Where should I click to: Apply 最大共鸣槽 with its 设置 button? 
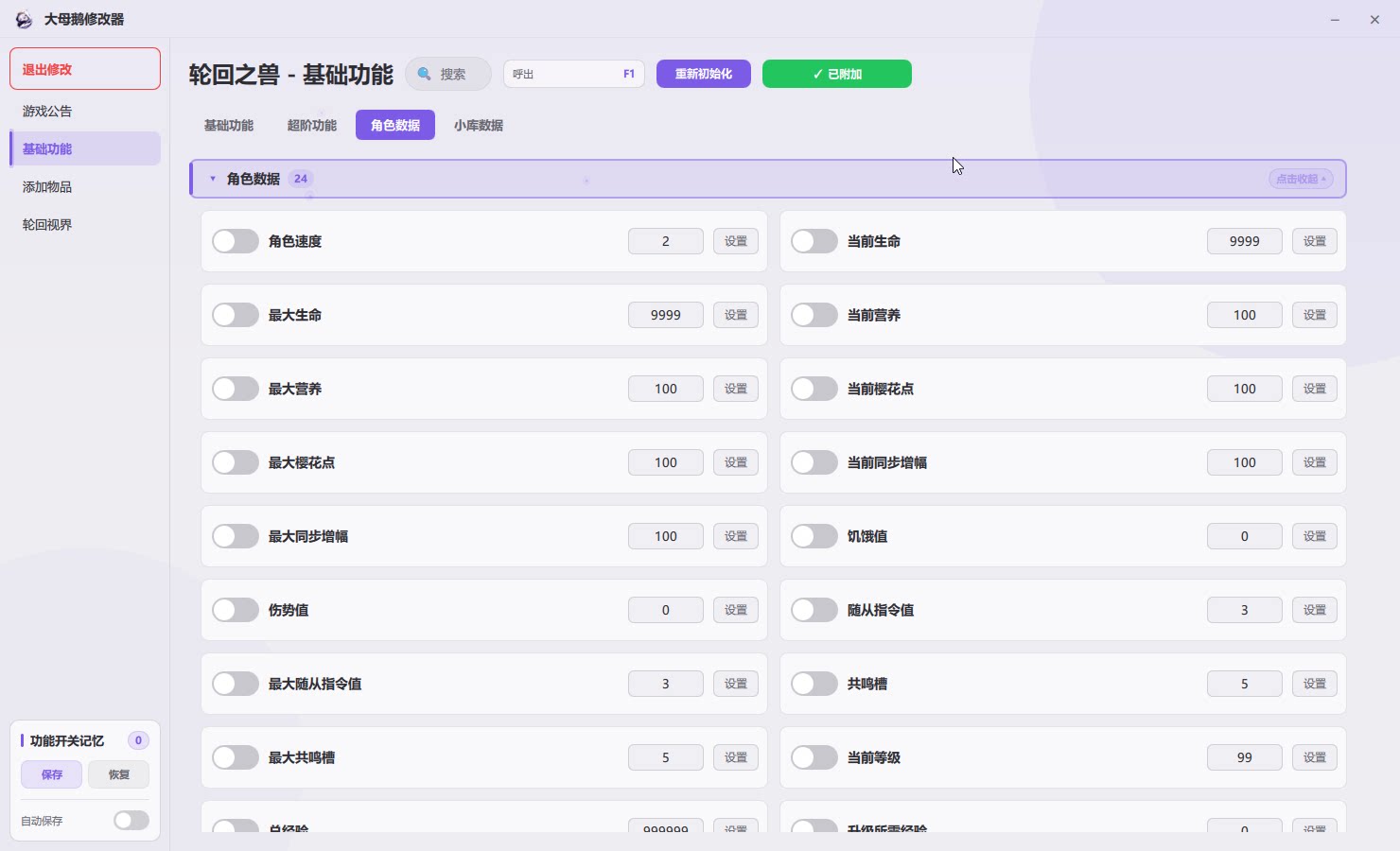point(736,757)
